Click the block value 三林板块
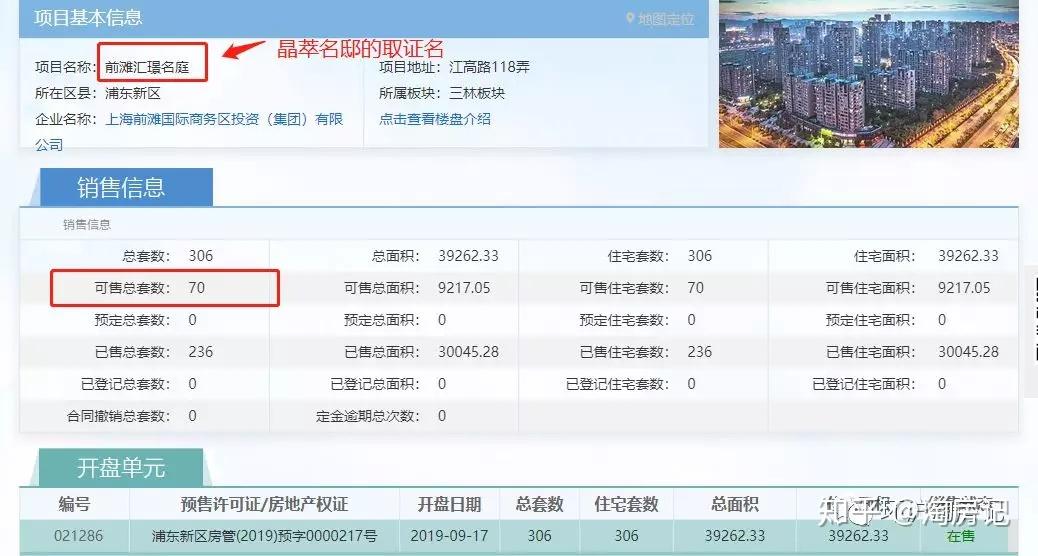Screen dimensions: 1038x556 [477, 93]
